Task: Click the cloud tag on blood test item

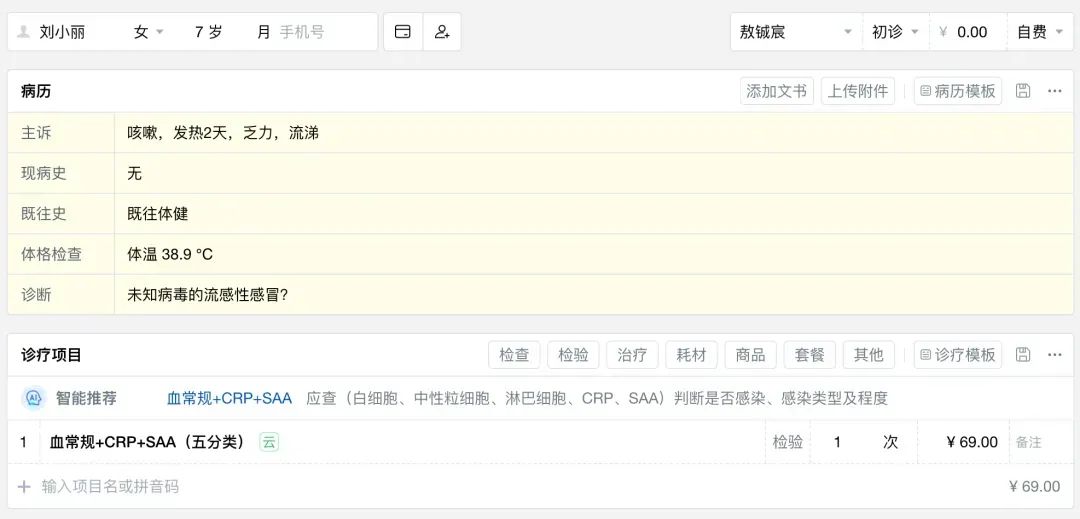Action: (269, 442)
